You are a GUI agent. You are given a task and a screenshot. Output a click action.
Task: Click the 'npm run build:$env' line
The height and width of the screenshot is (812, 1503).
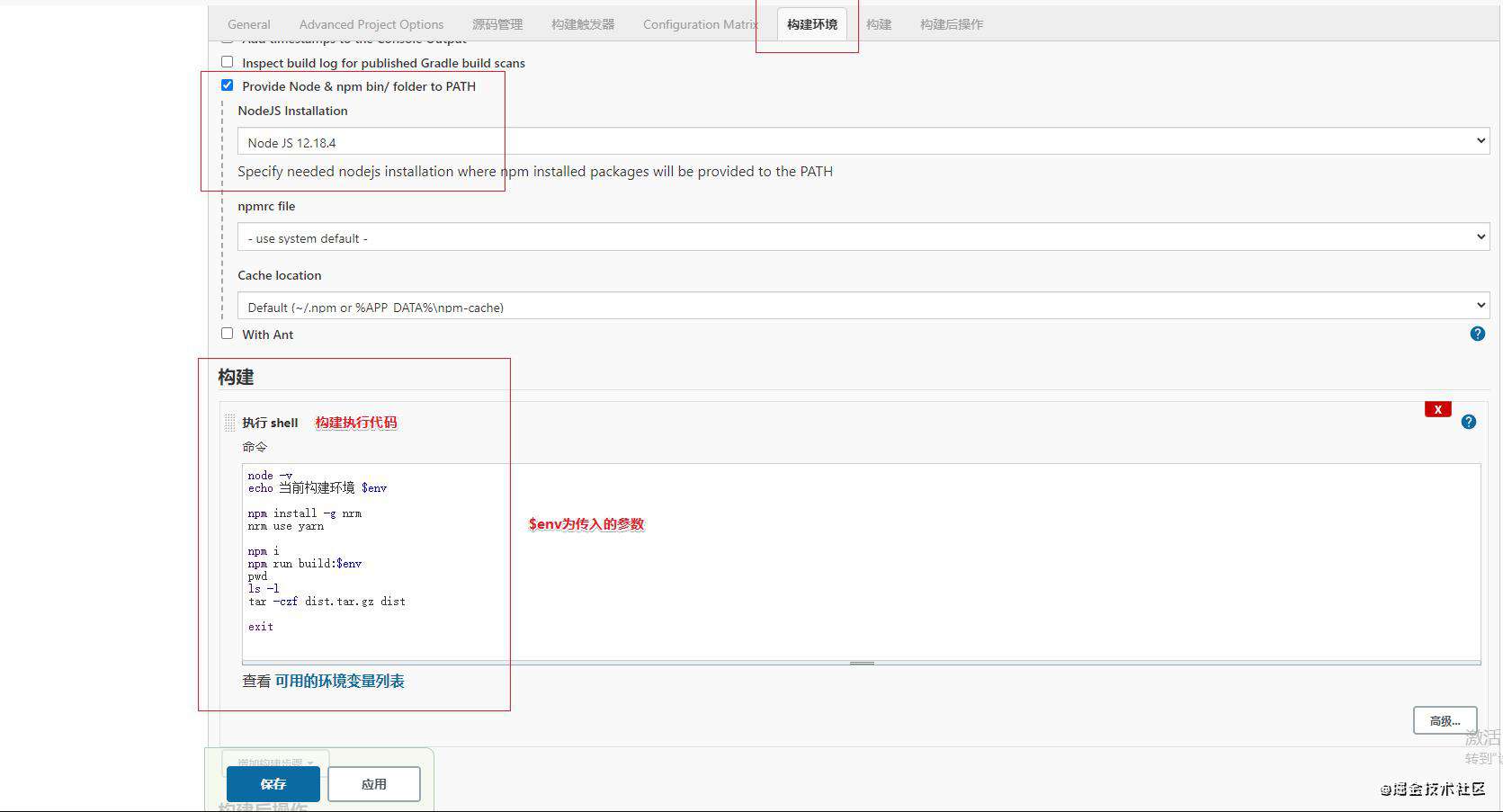[305, 564]
